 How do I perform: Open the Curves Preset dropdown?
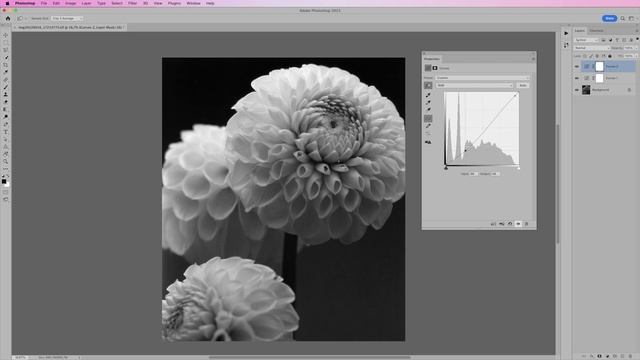(x=482, y=78)
